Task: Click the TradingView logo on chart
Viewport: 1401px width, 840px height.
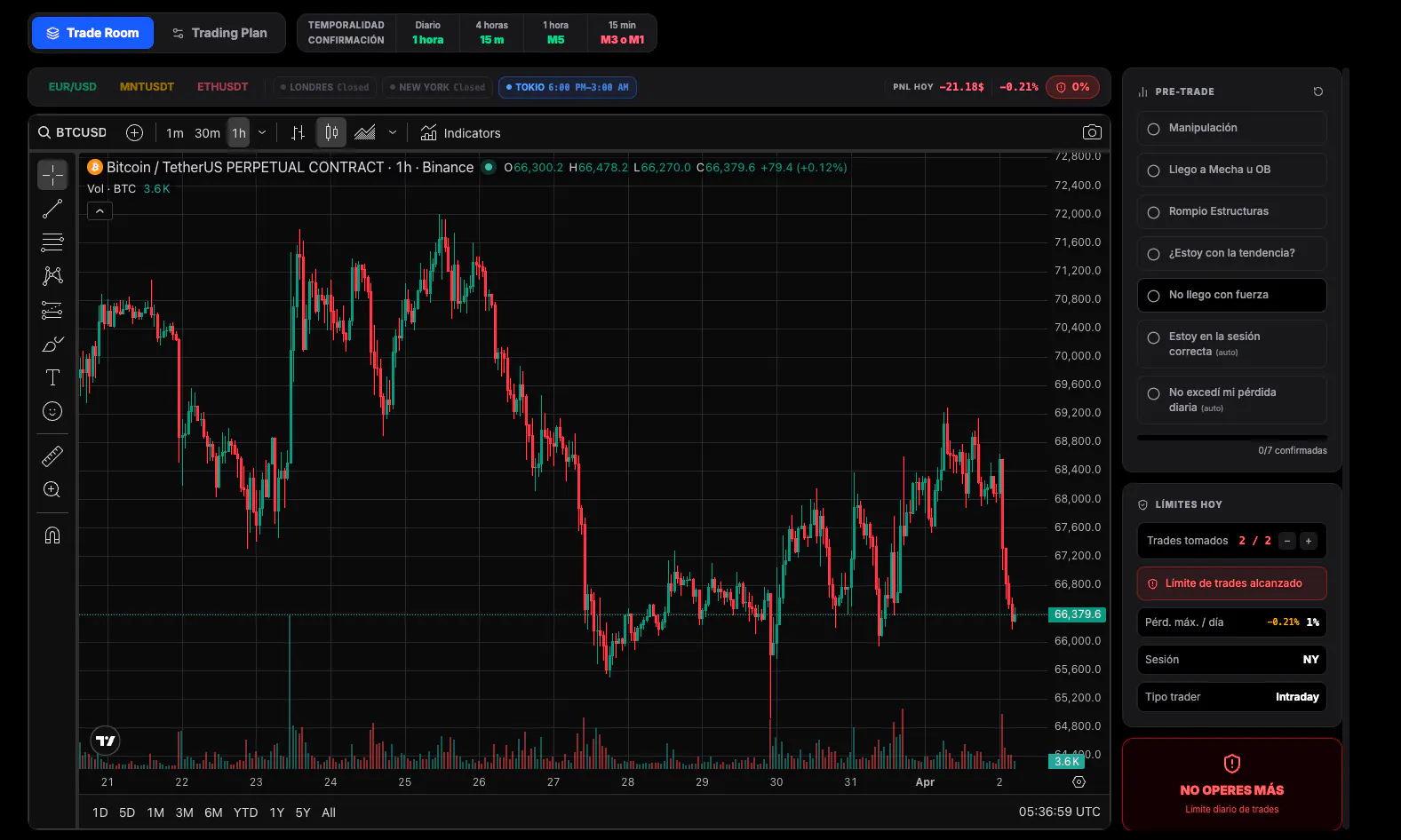Action: tap(105, 741)
